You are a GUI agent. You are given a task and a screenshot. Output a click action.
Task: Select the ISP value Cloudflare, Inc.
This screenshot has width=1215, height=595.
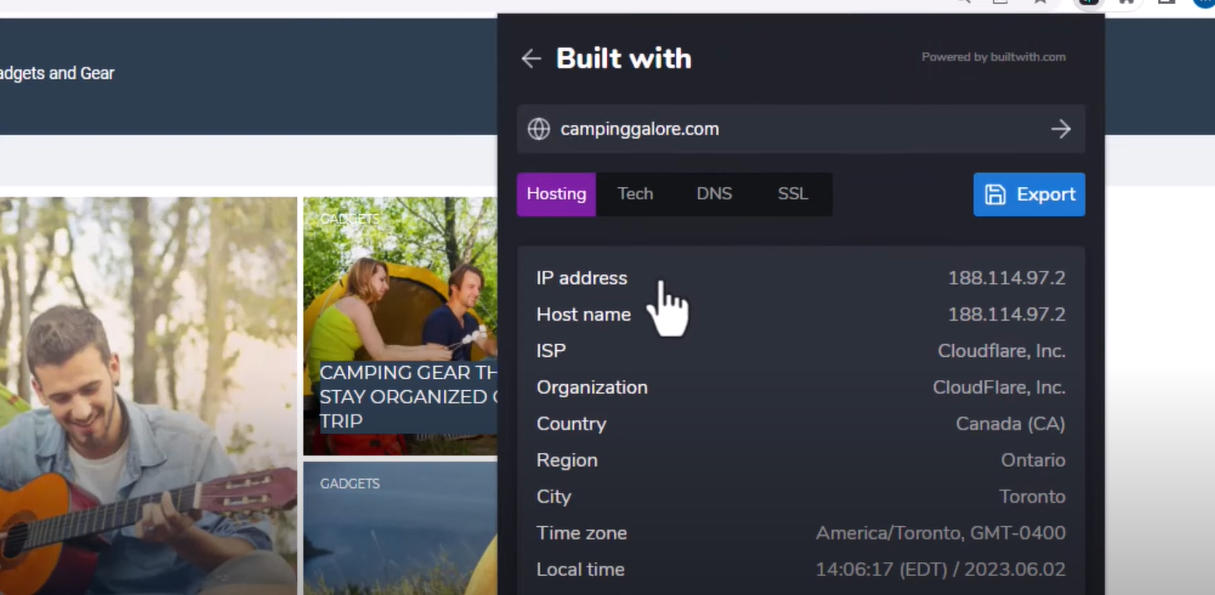1001,351
